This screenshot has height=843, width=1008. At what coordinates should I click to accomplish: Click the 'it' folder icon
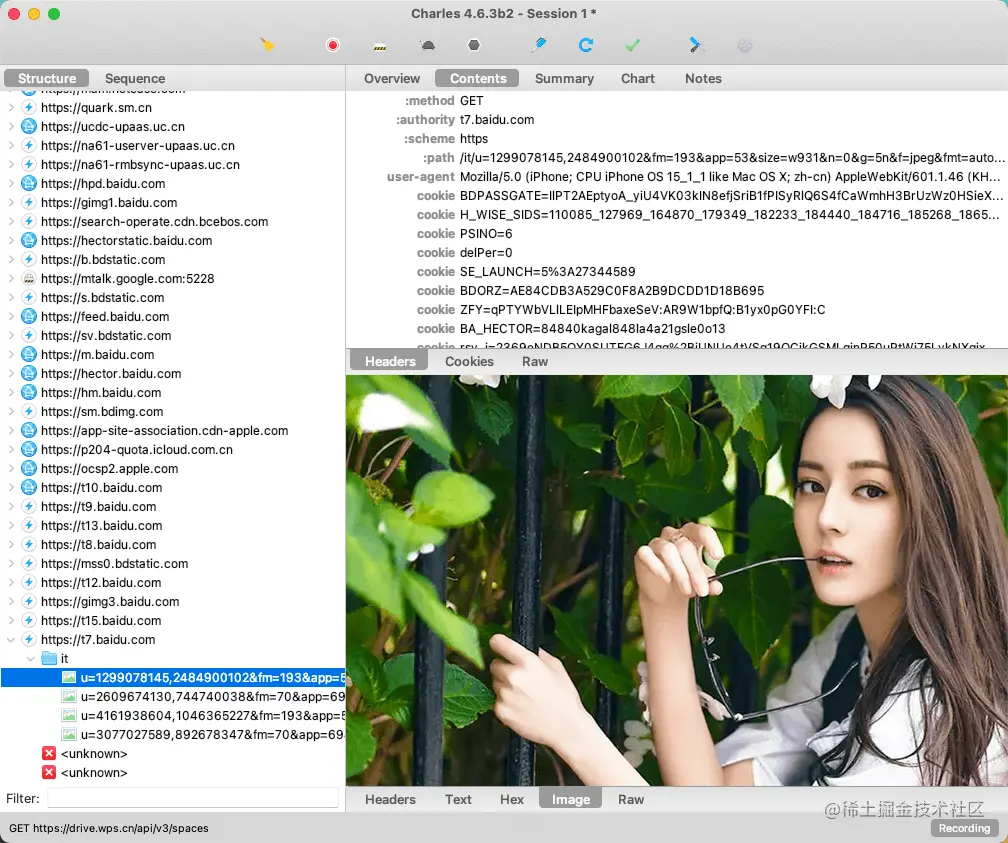[49, 658]
